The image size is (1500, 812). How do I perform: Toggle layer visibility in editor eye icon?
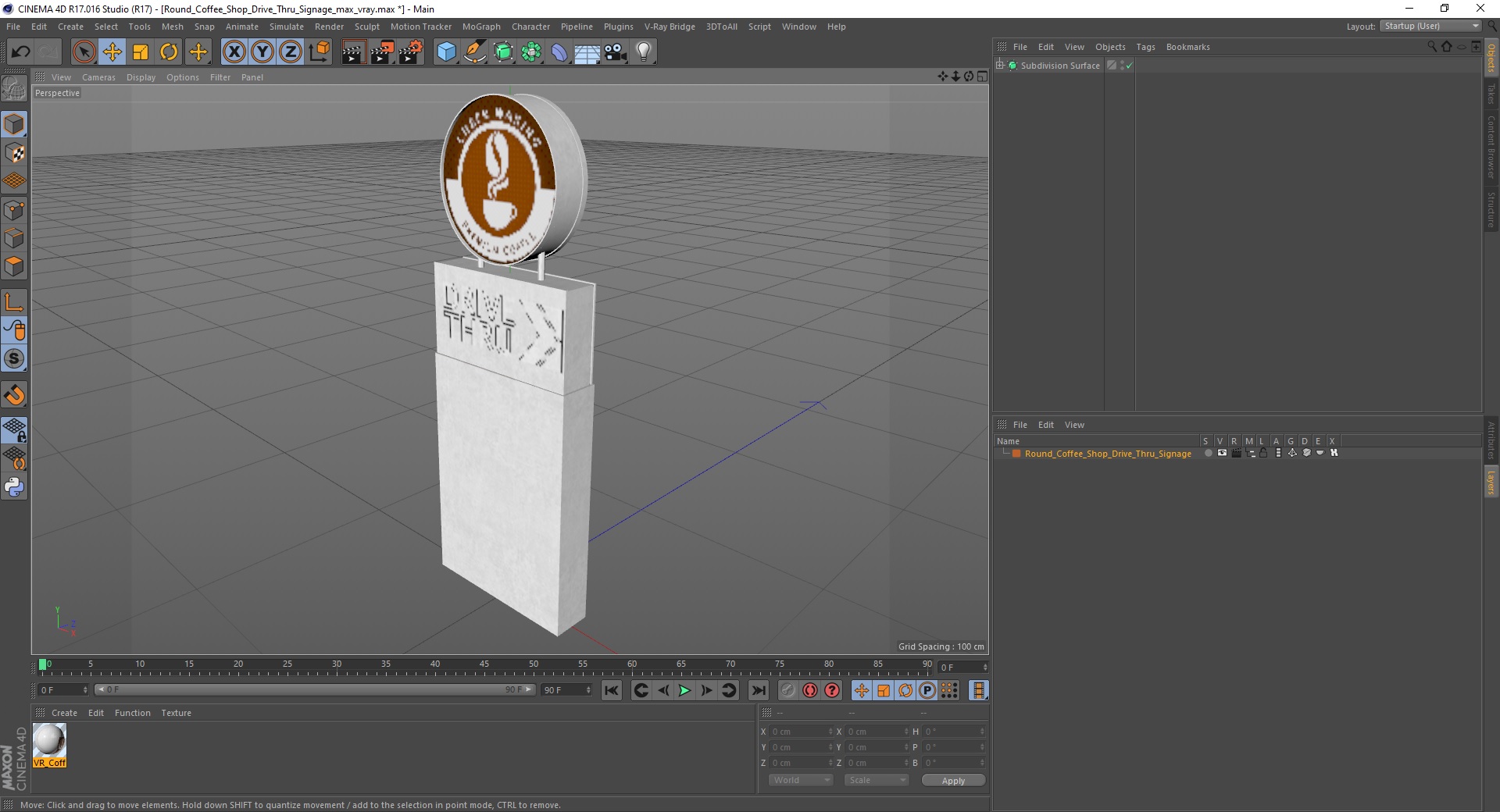[1222, 453]
